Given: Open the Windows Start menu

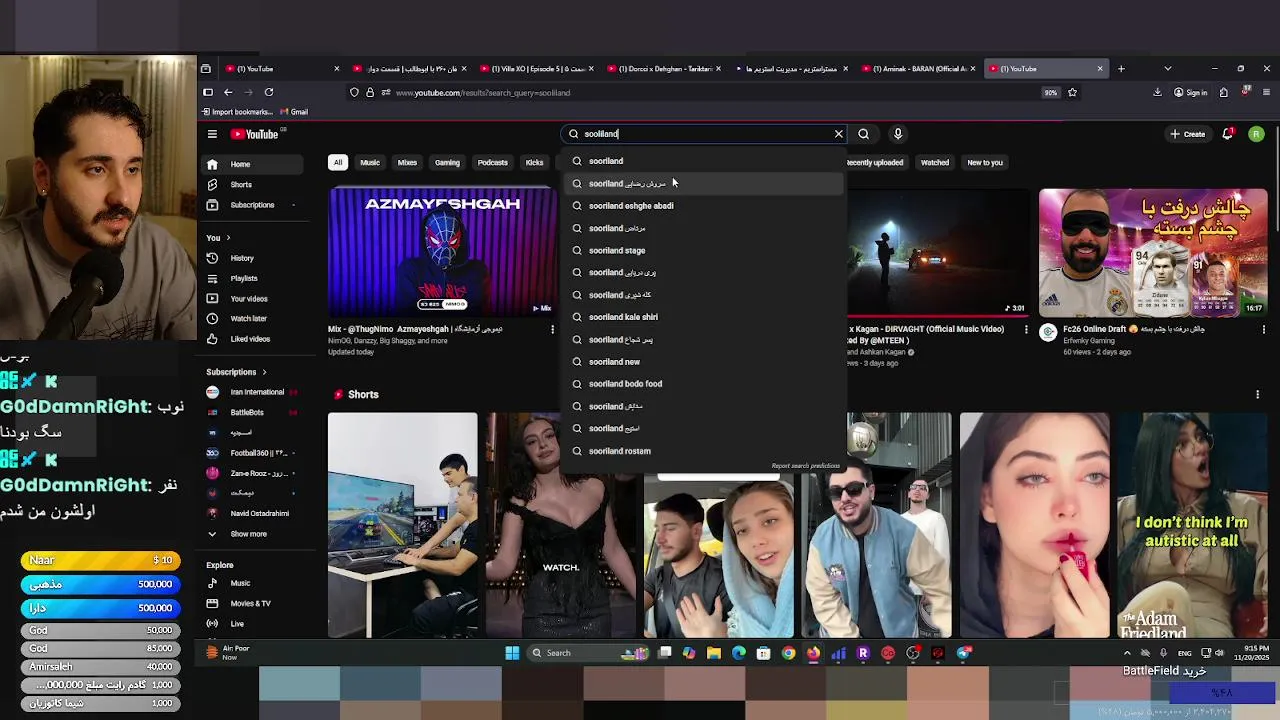Looking at the screenshot, I should [512, 653].
